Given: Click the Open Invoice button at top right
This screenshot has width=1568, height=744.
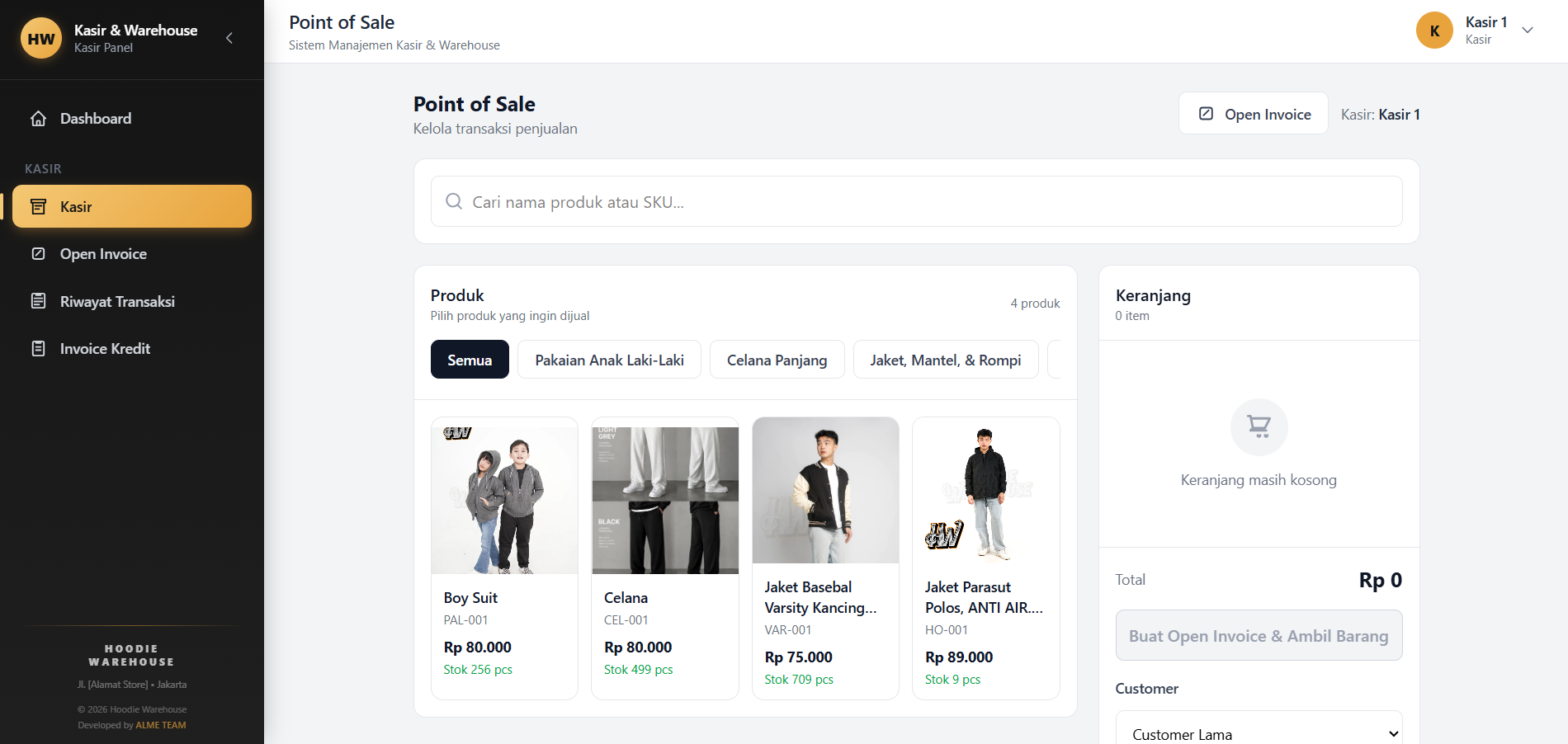Looking at the screenshot, I should tap(1253, 114).
